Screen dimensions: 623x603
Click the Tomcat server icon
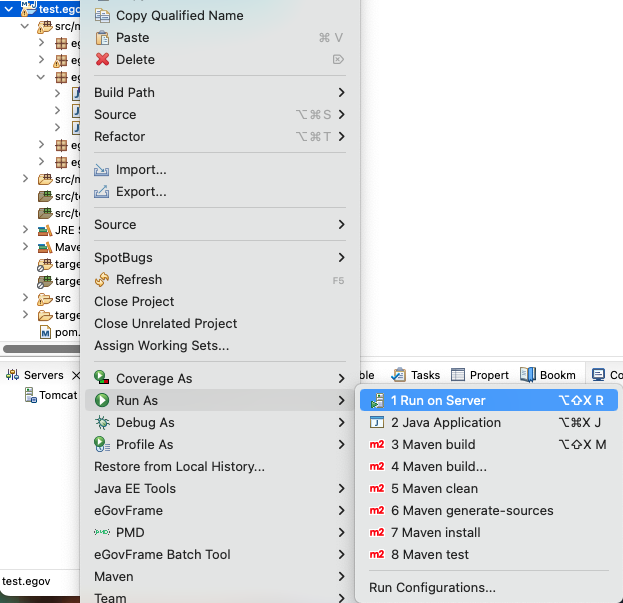(x=31, y=395)
